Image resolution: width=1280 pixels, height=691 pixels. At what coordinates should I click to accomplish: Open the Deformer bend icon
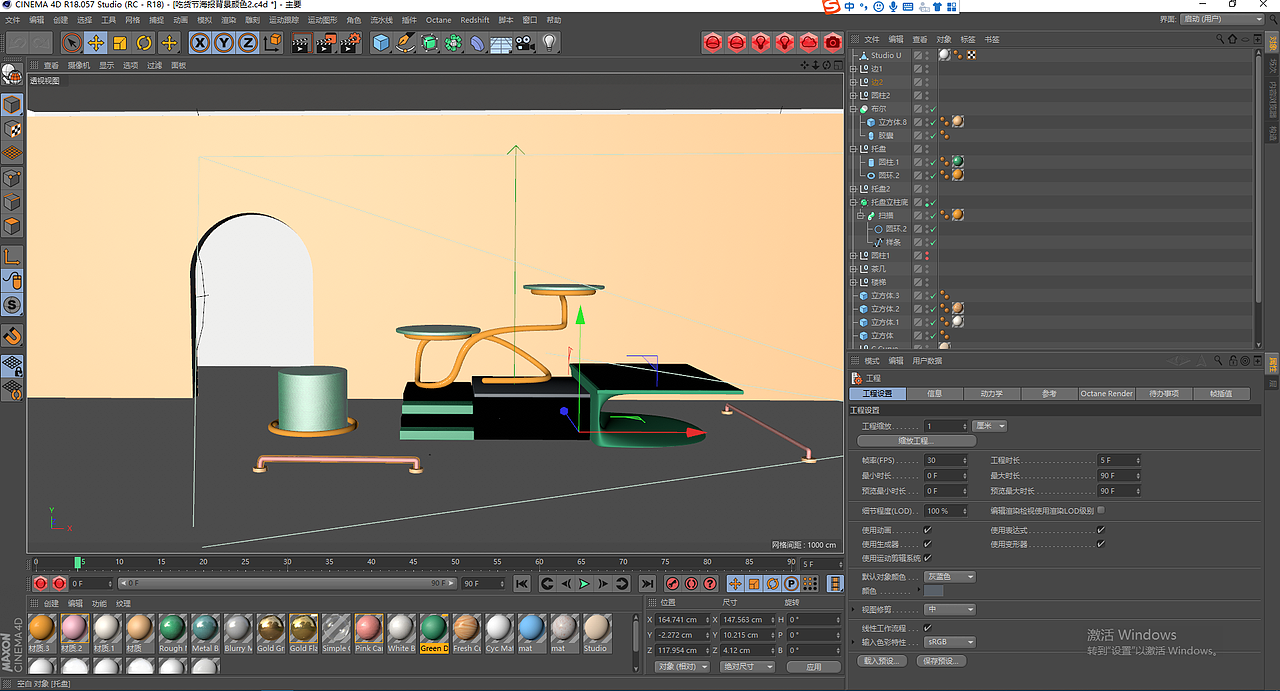[477, 43]
